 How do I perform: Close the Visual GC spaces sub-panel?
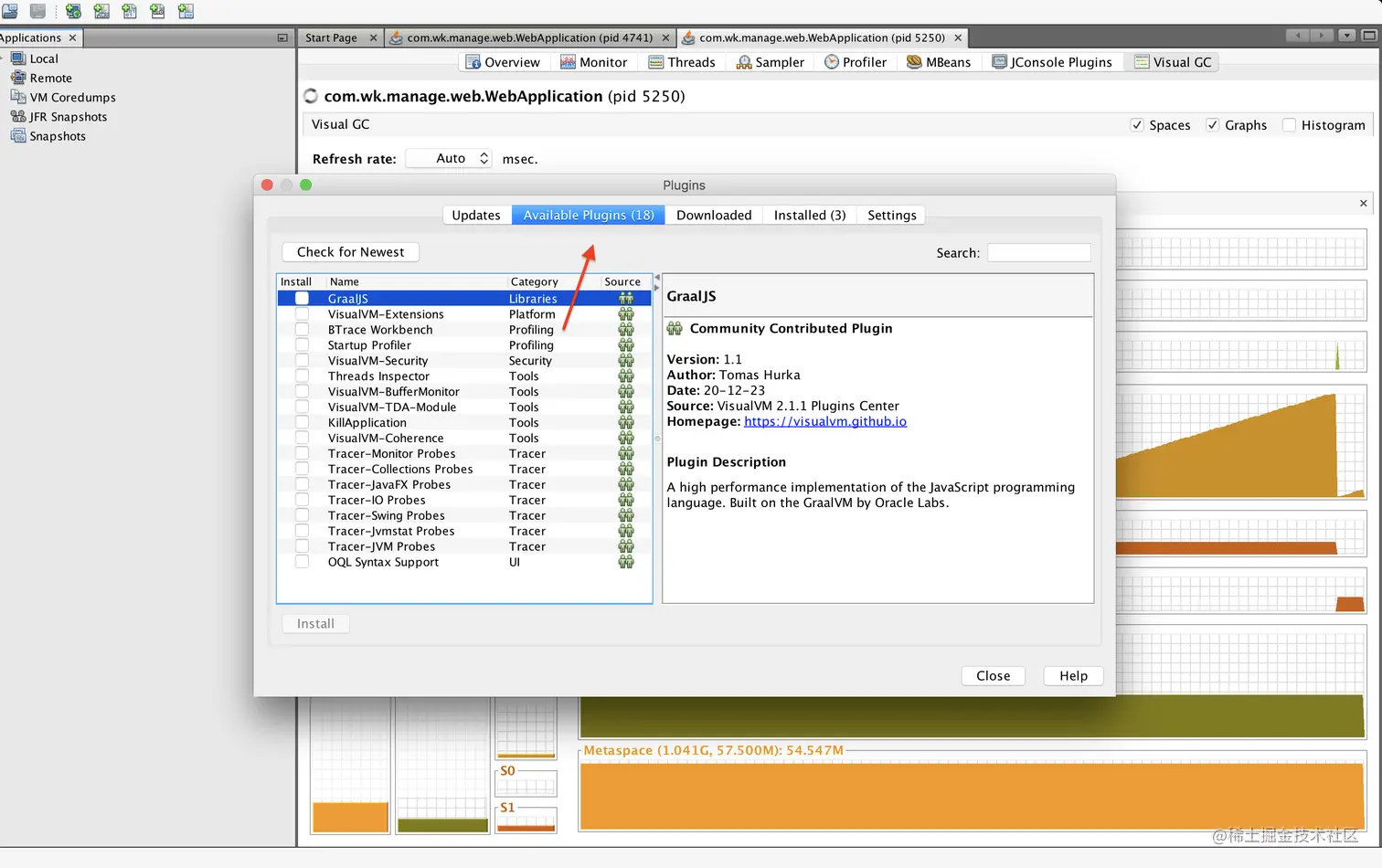click(x=1364, y=203)
